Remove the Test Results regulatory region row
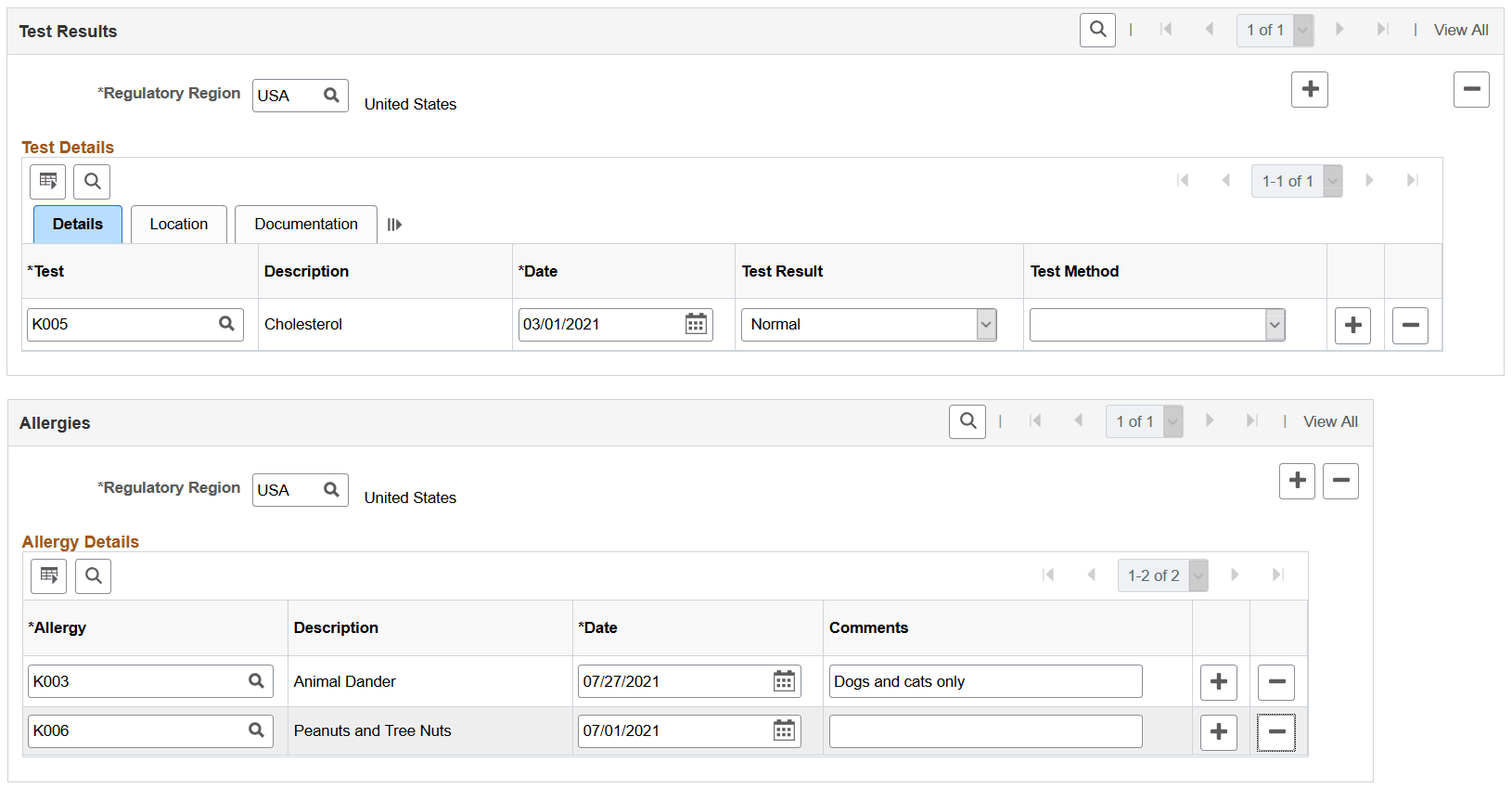1512x788 pixels. click(x=1471, y=89)
